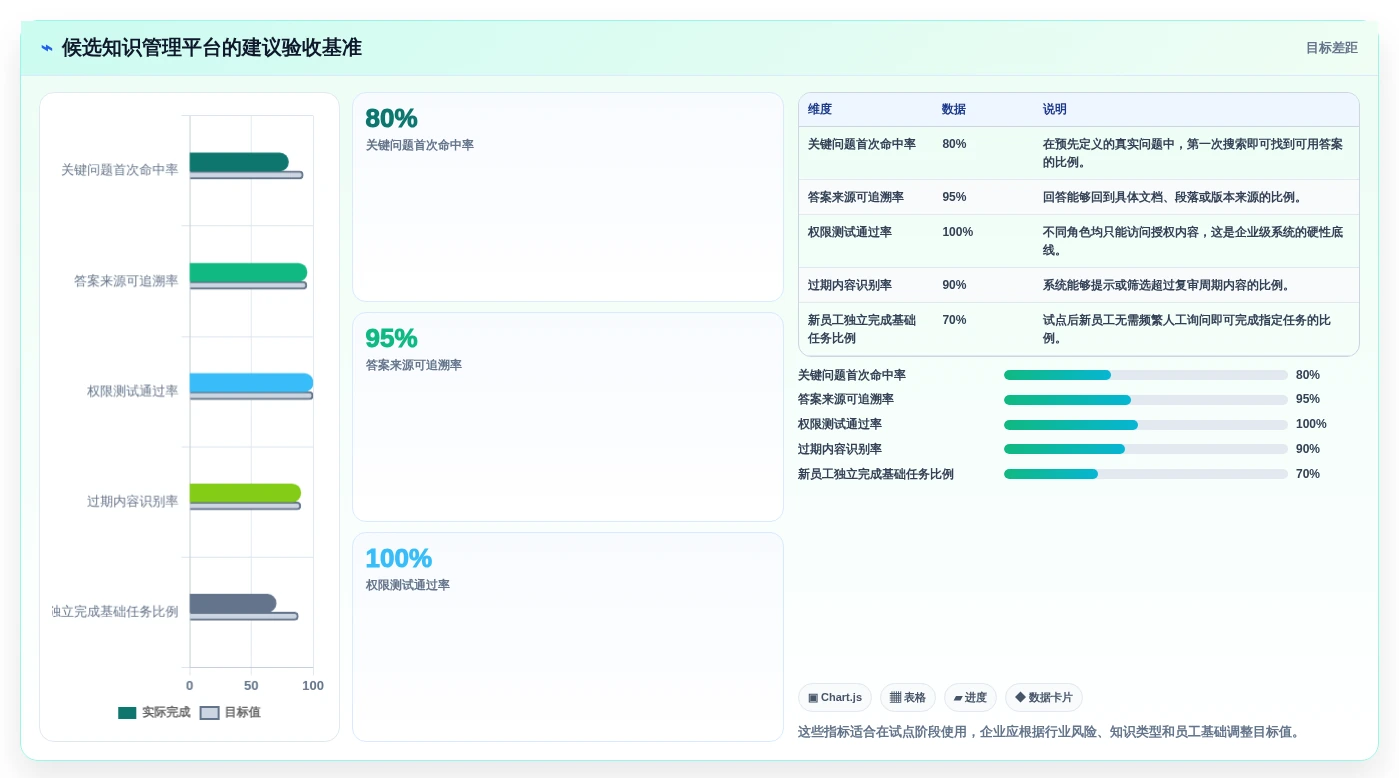Click the lime 过期内容识别率 chart bar
The image size is (1399, 778).
[x=245, y=493]
